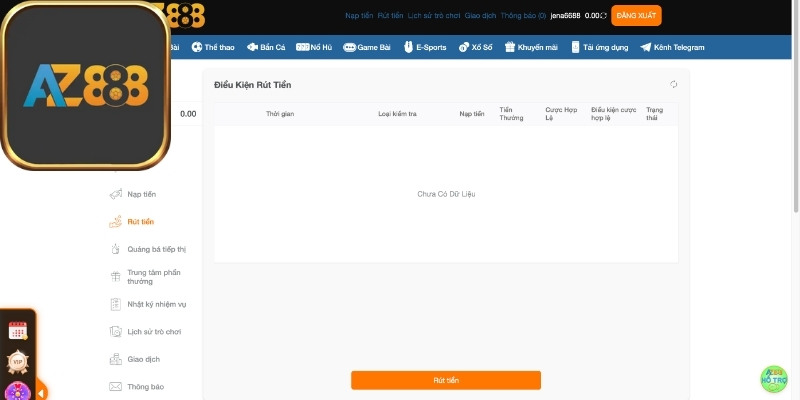Click the envelope icon next to Thông báo
800x400 pixels.
[x=116, y=387]
